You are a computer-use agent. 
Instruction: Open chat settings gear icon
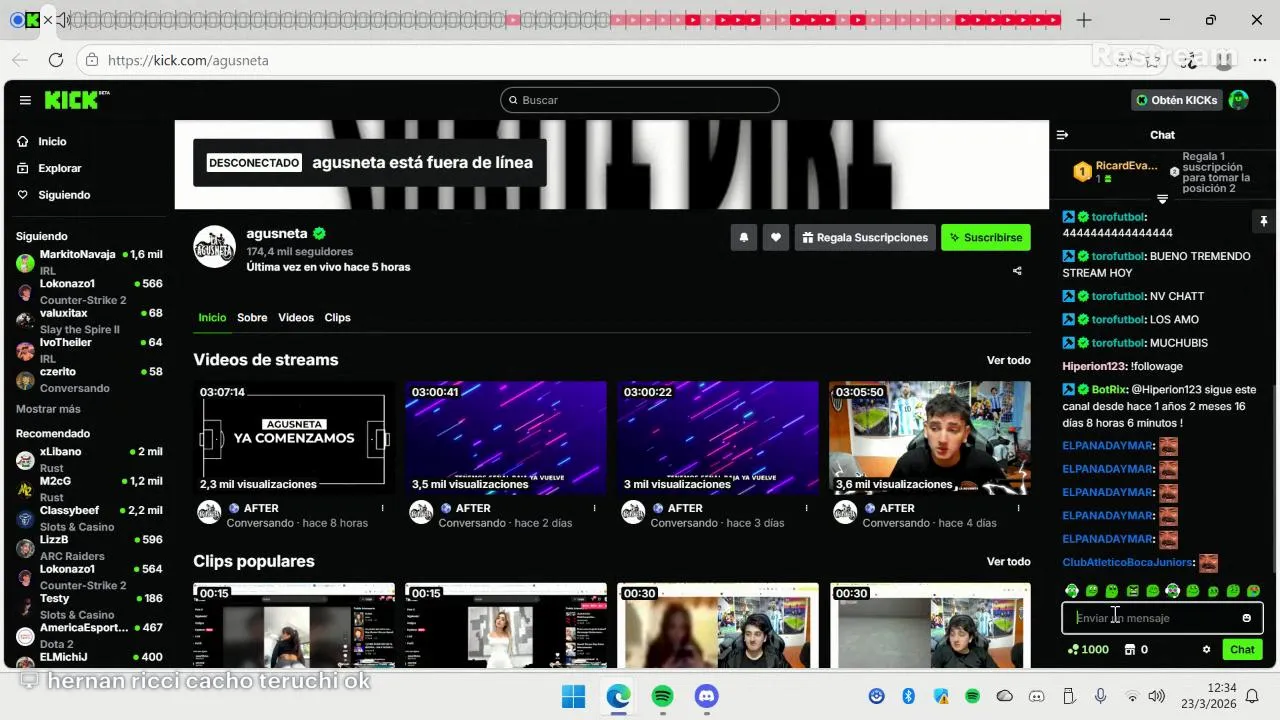click(1206, 649)
